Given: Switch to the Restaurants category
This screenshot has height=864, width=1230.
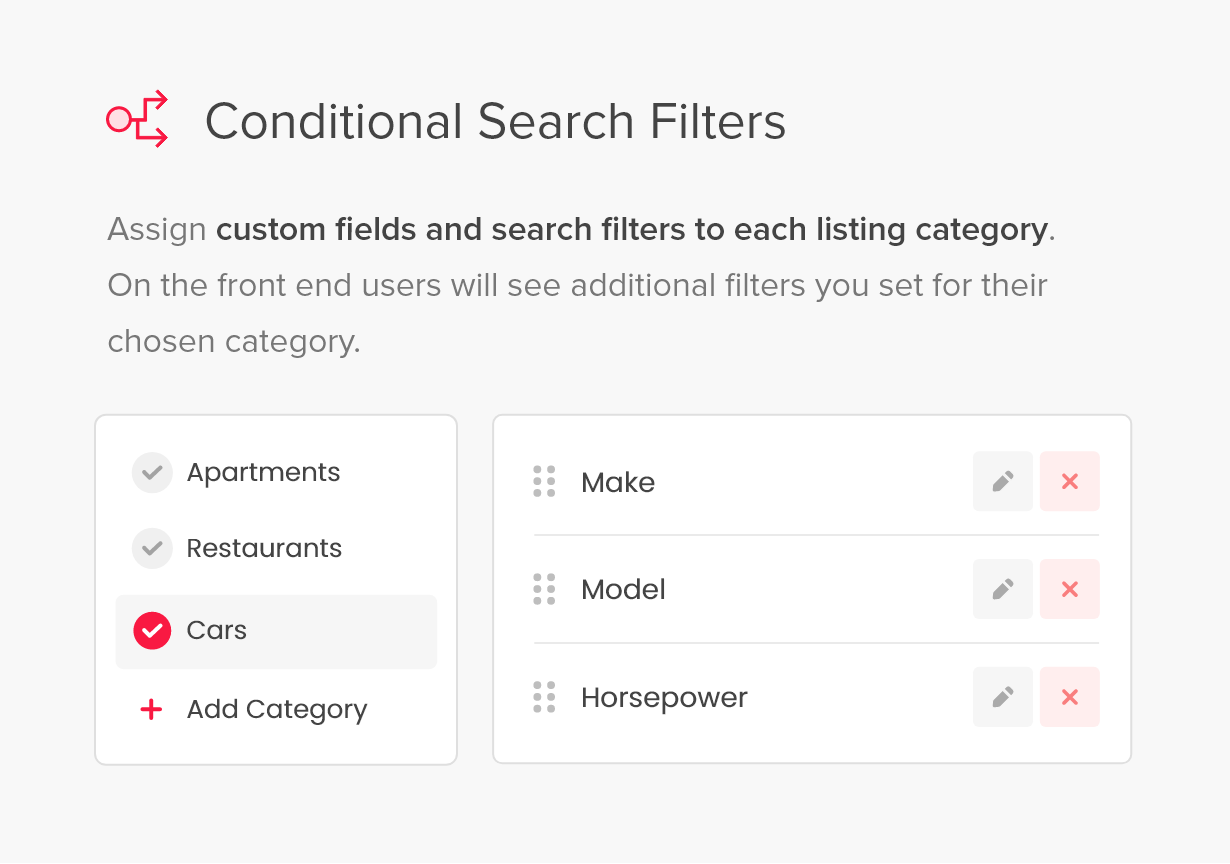Looking at the screenshot, I should point(264,548).
